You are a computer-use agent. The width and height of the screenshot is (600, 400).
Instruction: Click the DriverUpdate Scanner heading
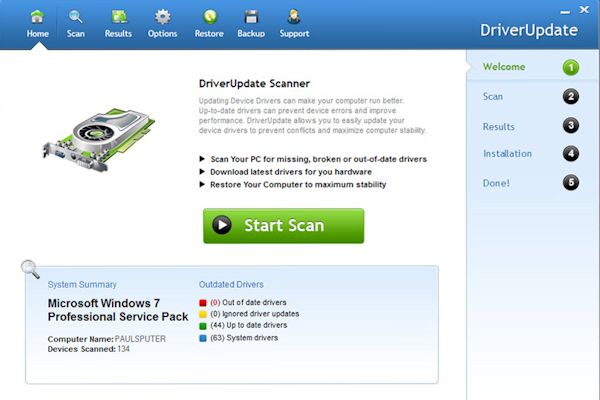click(x=254, y=83)
